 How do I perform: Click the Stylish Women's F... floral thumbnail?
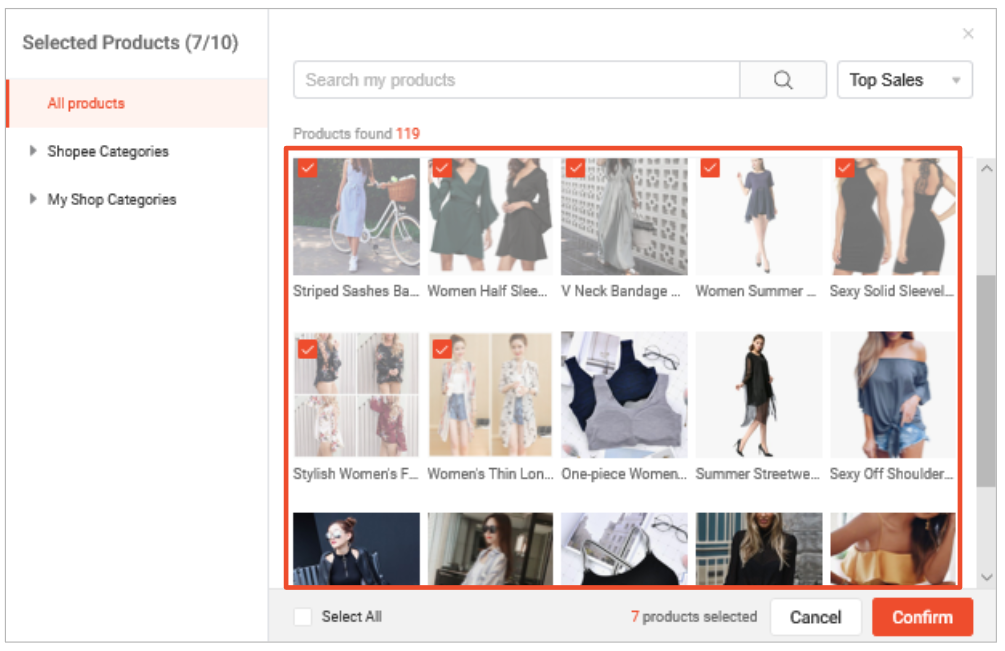pos(356,394)
